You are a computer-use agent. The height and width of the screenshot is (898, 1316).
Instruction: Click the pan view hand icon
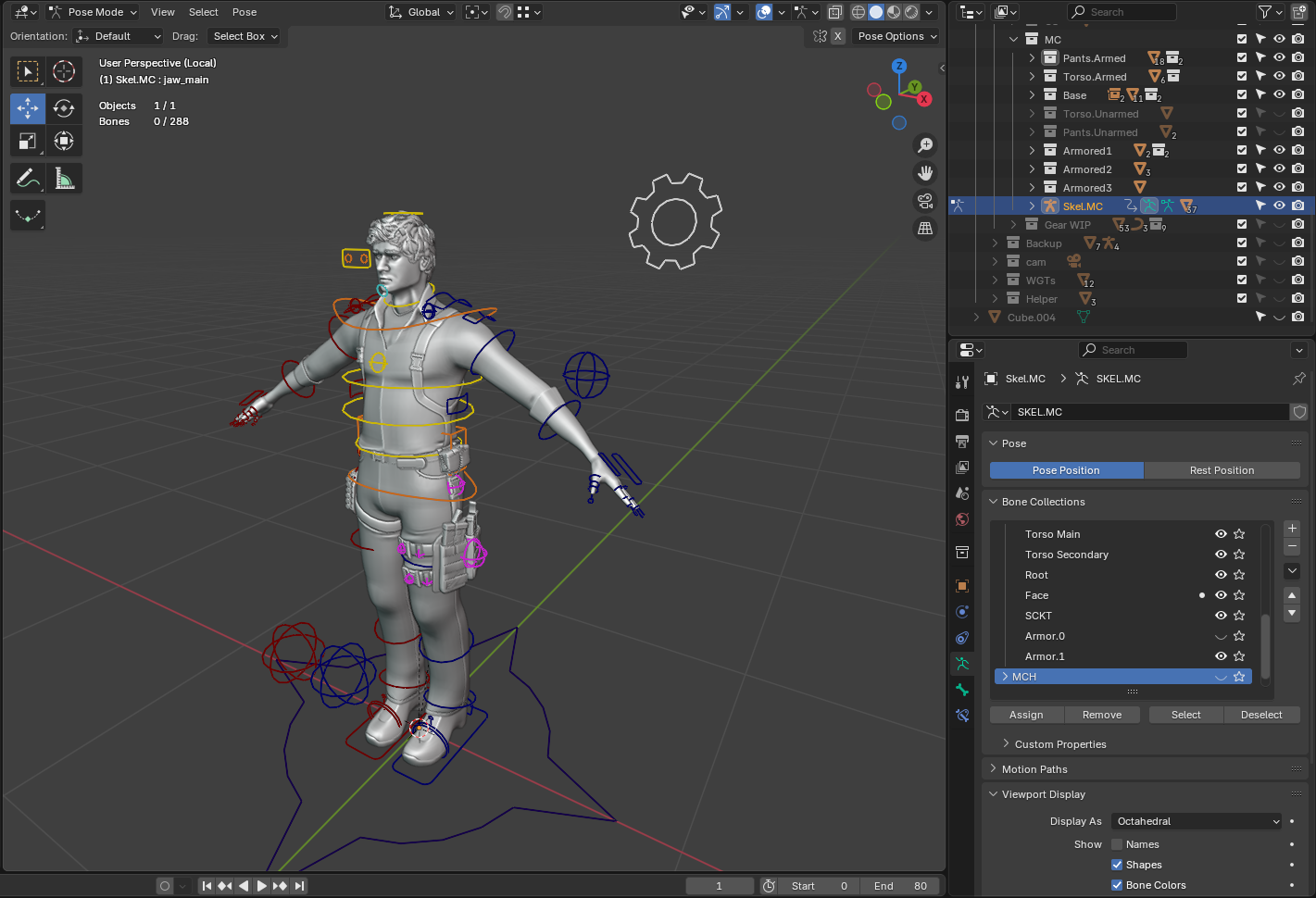tap(924, 173)
